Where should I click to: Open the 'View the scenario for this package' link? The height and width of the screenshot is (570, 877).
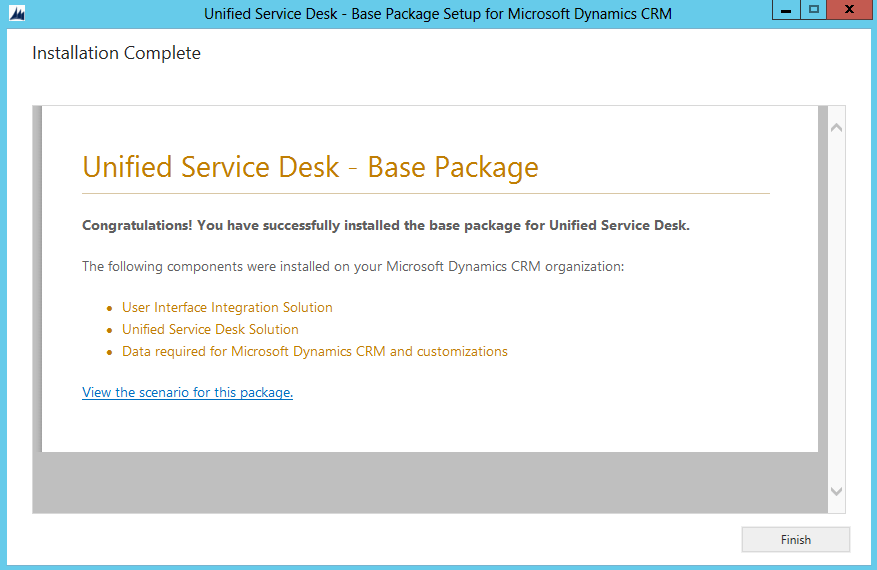click(187, 393)
